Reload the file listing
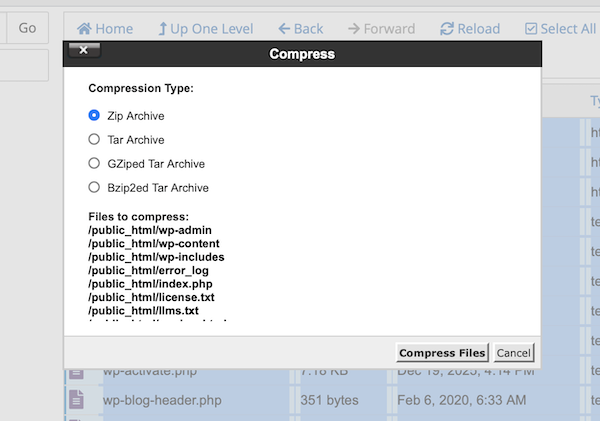 (x=447, y=29)
